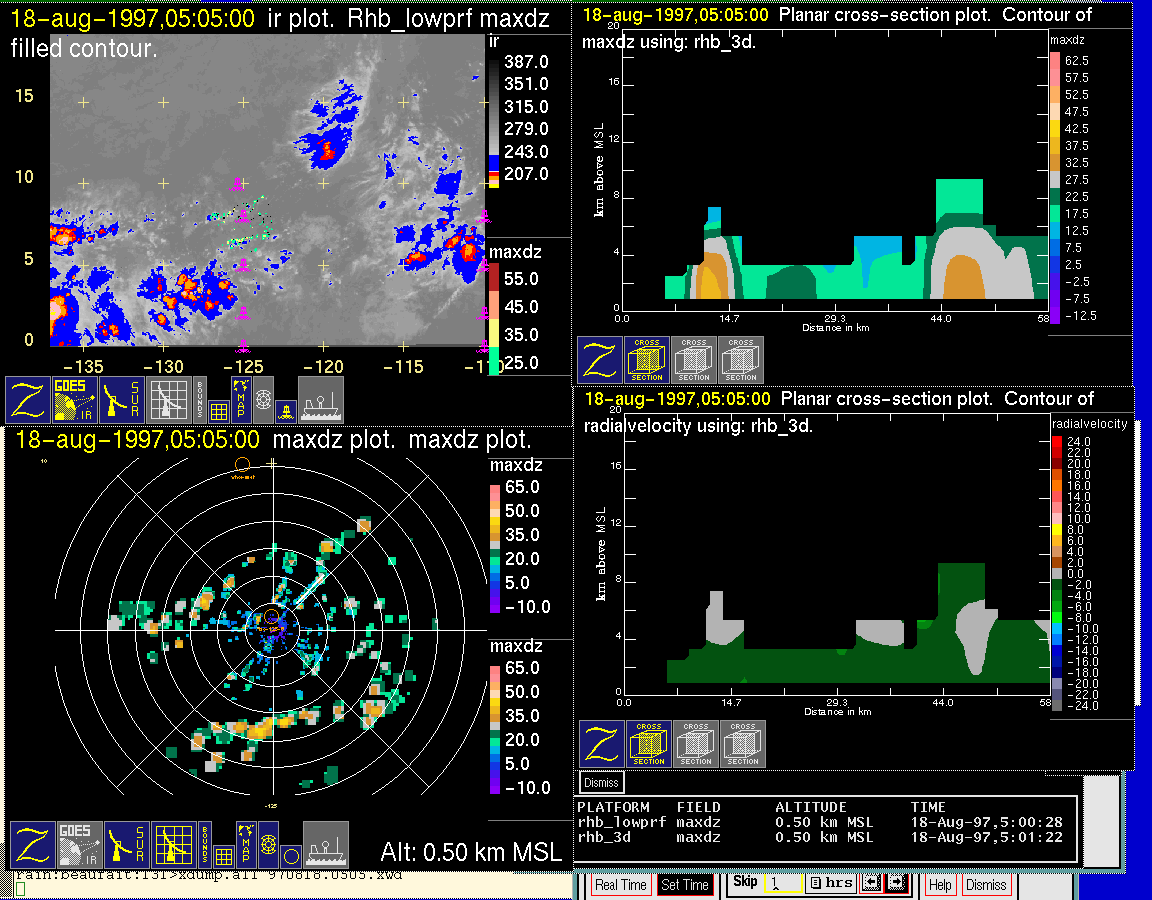The height and width of the screenshot is (900, 1152).
Task: Select highlighted CROSS SECTION icon in radial velocity panel
Action: 649,744
